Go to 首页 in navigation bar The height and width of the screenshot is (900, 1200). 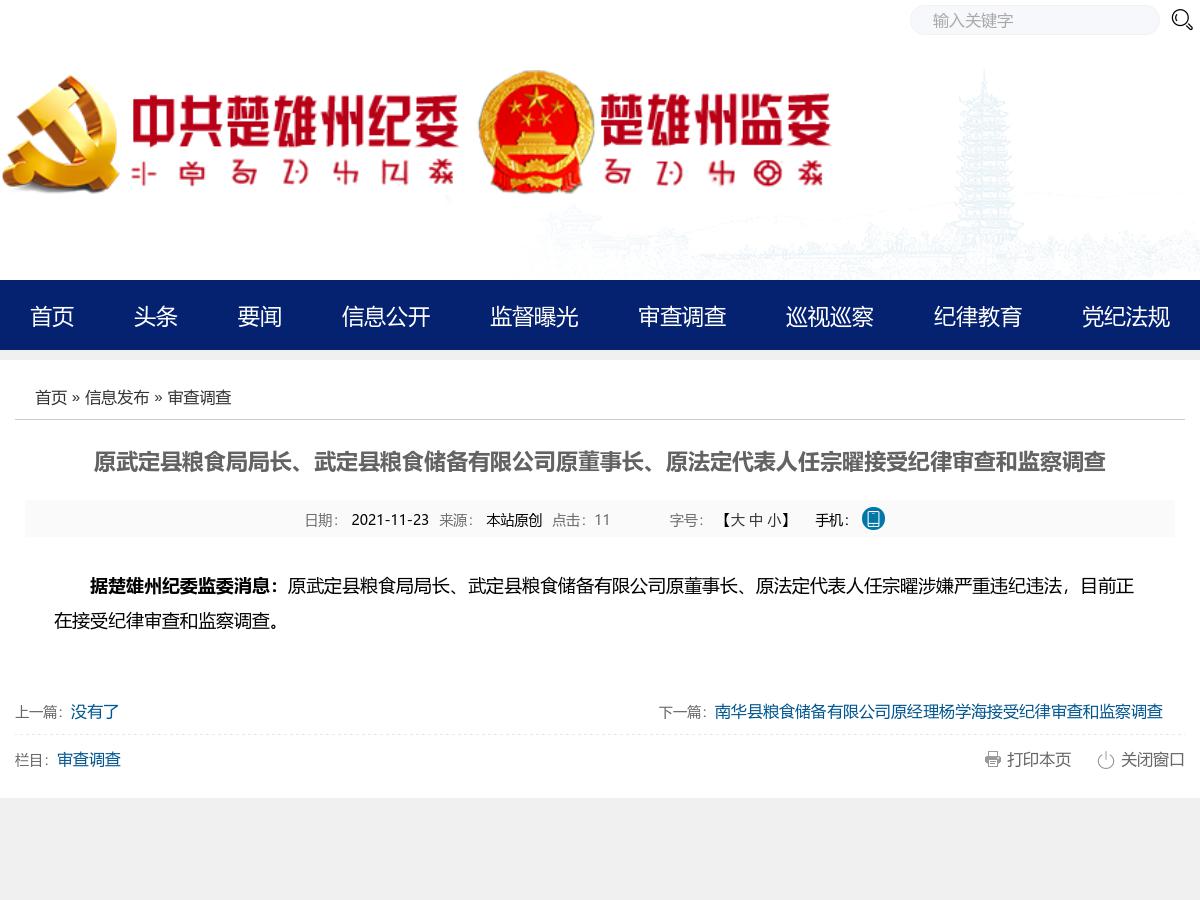coord(52,316)
